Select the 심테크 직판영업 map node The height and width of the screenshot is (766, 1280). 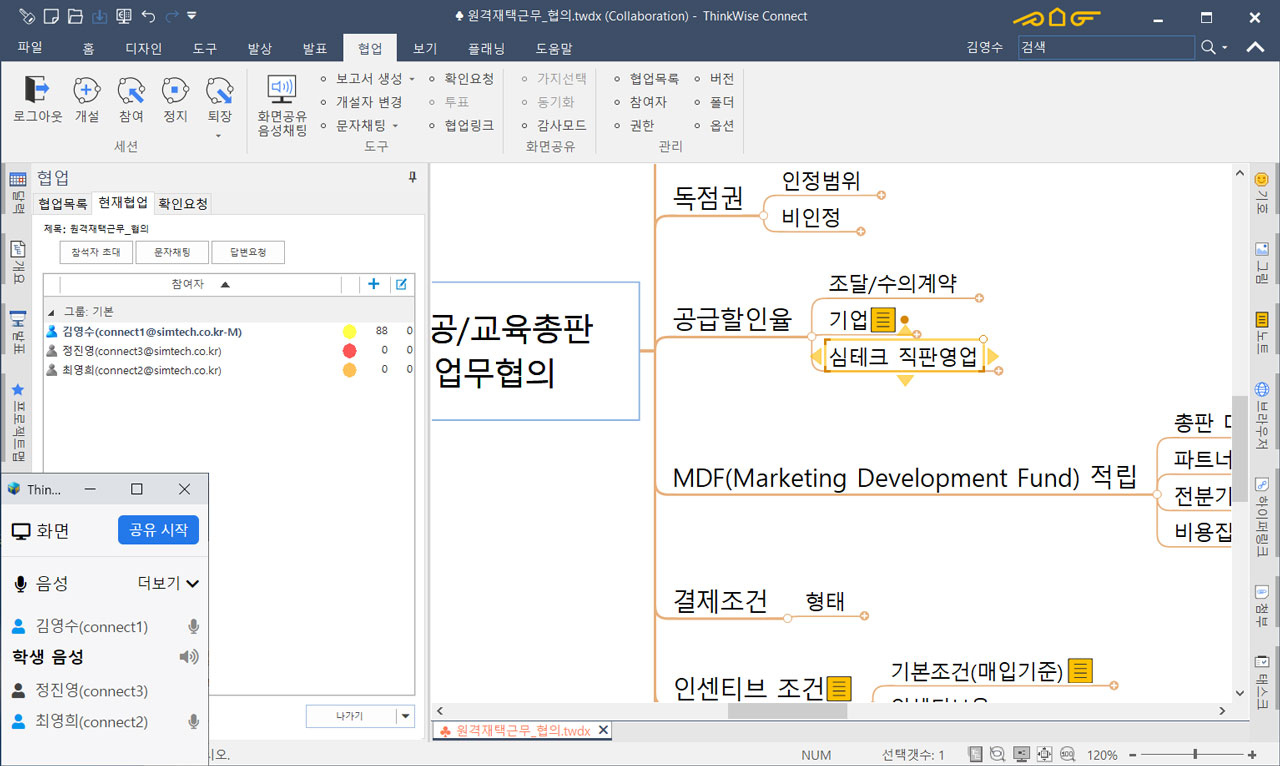click(904, 357)
